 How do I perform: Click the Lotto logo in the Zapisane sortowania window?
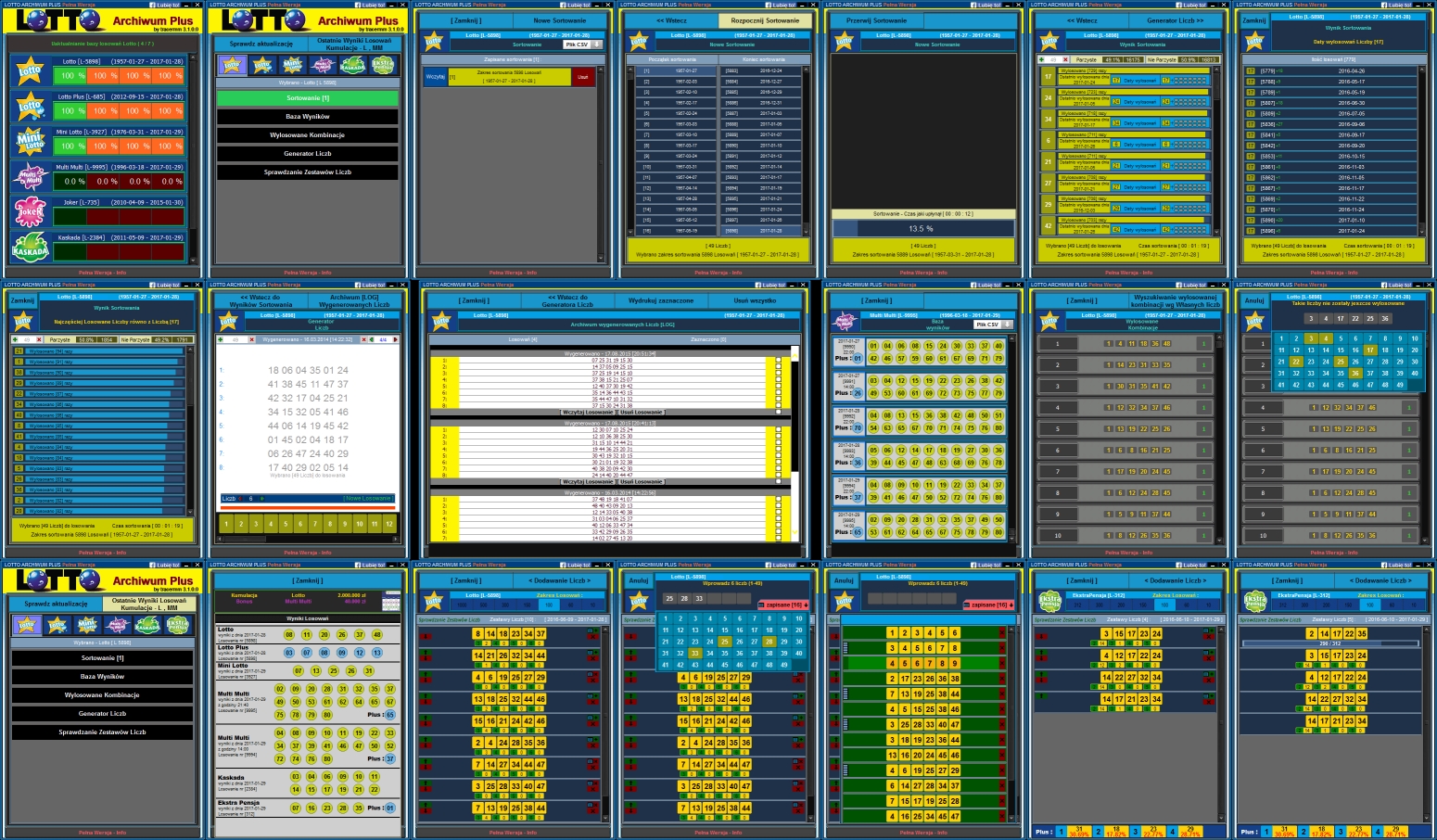point(433,41)
